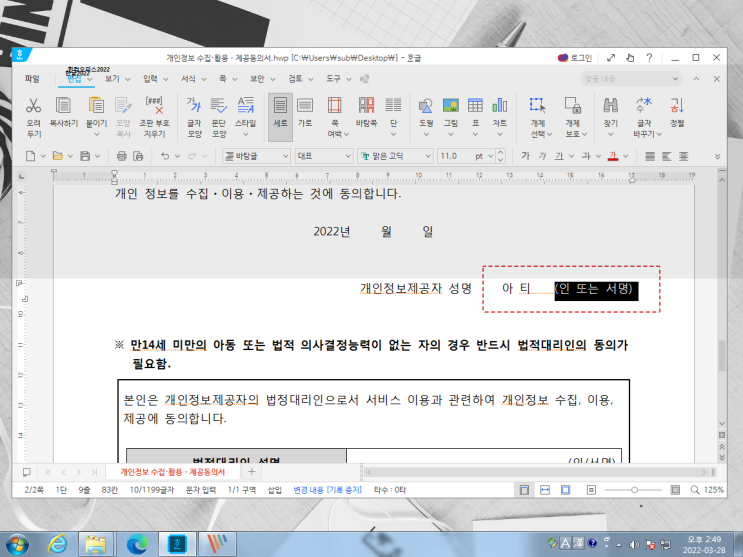The image size is (743, 557).
Task: Click 개체 보호 object protect icon
Action: [x=573, y=106]
